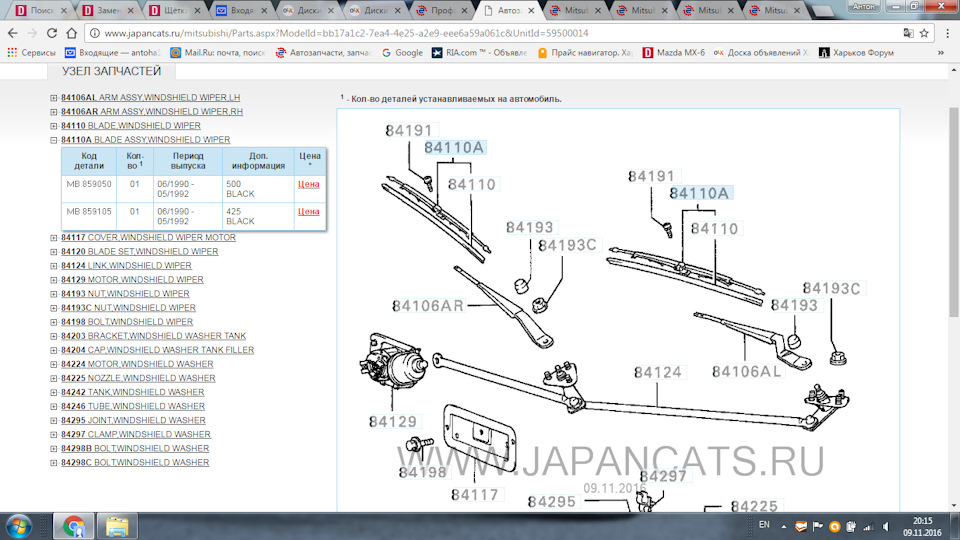Expand the 84129 motor wiper node
960x540 pixels.
point(54,280)
